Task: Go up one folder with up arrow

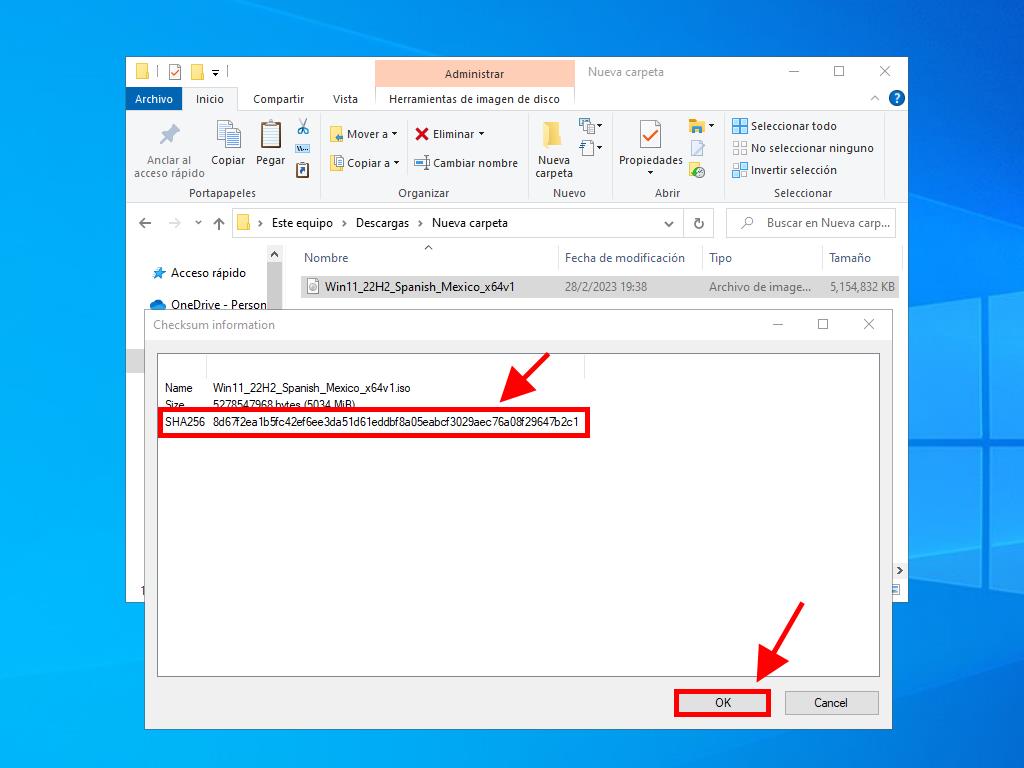Action: 219,223
